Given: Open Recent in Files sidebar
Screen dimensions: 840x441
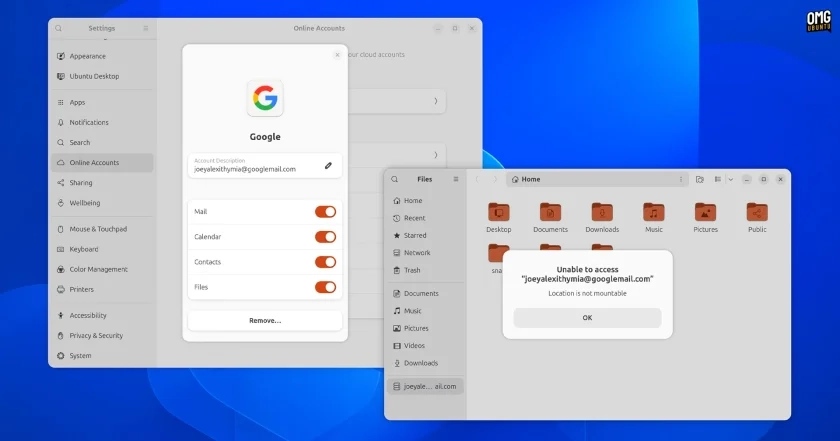Looking at the screenshot, I should coord(425,218).
